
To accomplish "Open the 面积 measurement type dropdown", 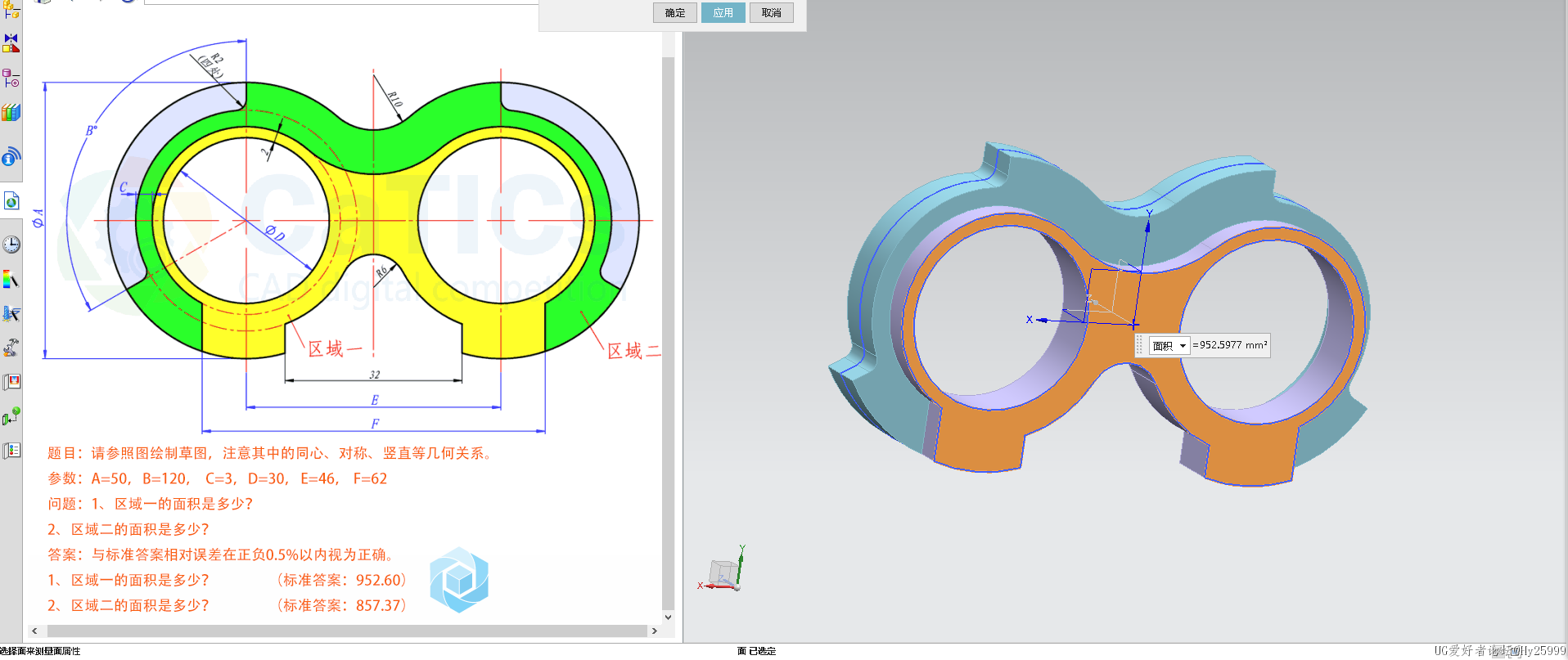I will (x=1169, y=346).
